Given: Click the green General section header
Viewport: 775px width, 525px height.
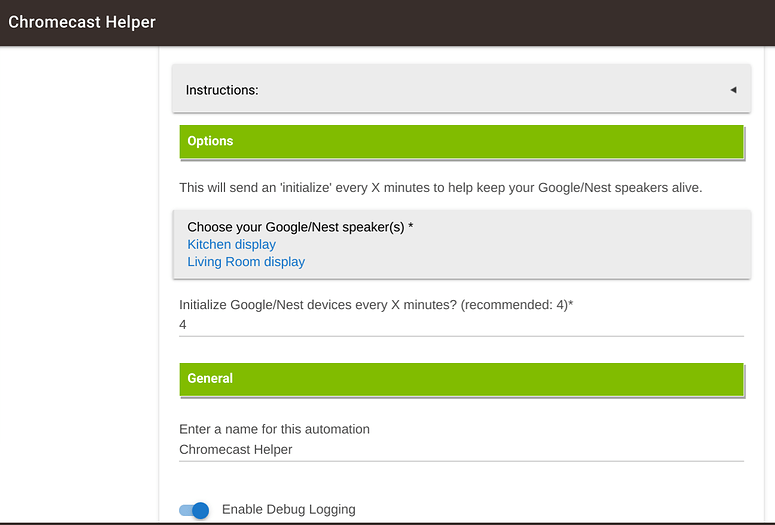Looking at the screenshot, I should pos(462,380).
